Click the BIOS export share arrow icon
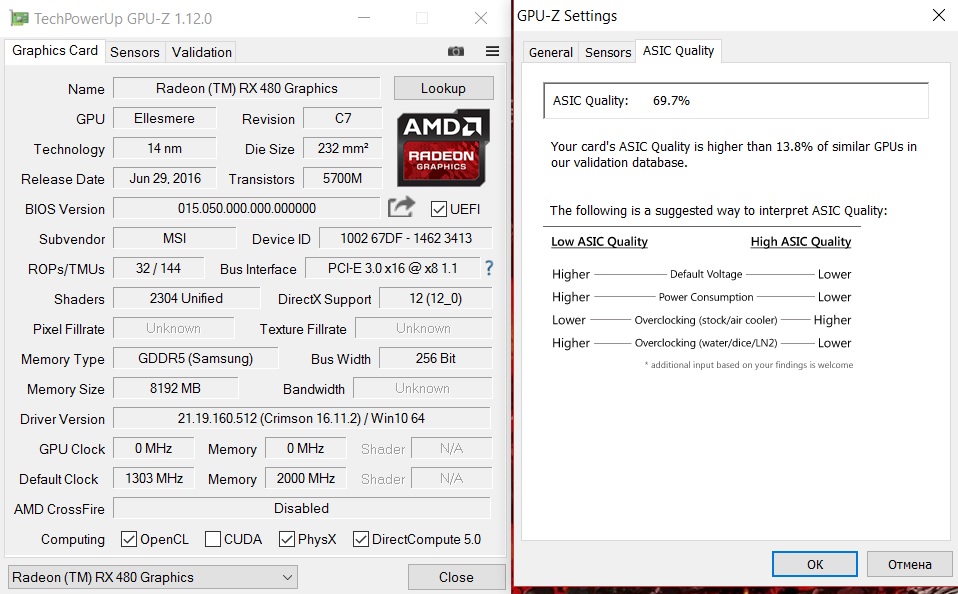This screenshot has width=958, height=594. tap(401, 208)
